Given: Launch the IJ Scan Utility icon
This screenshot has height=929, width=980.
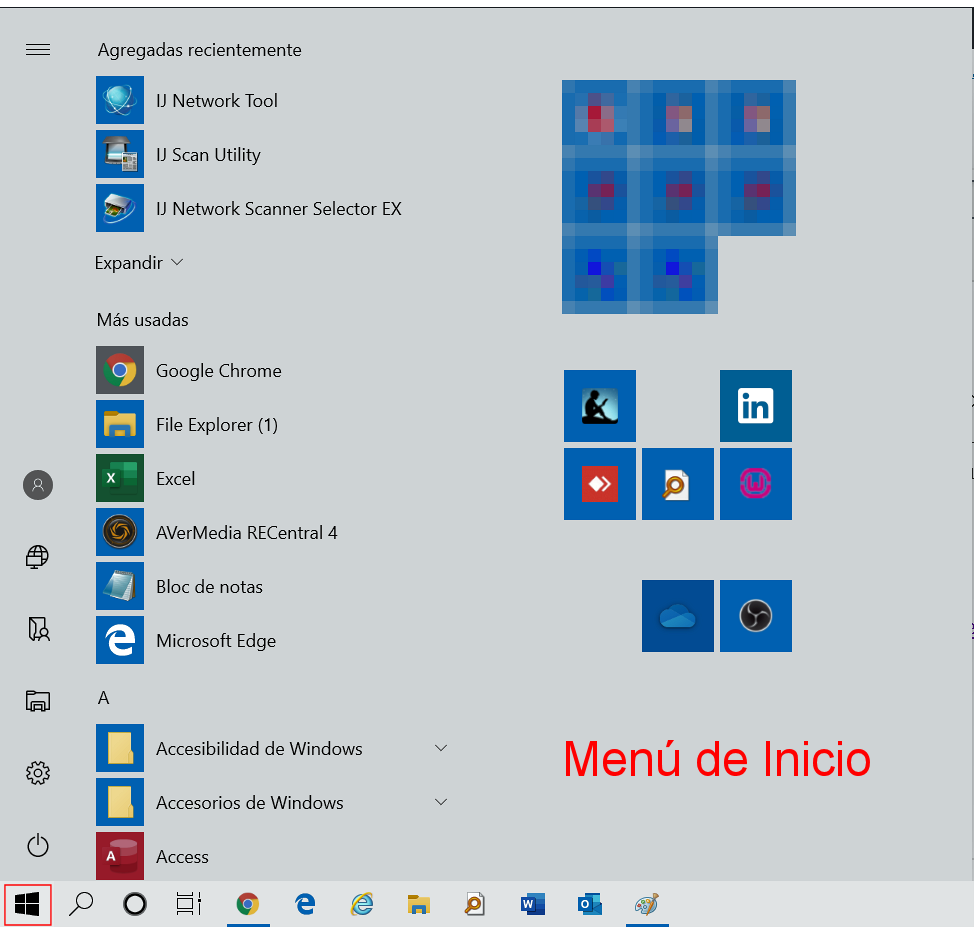Looking at the screenshot, I should tap(120, 154).
